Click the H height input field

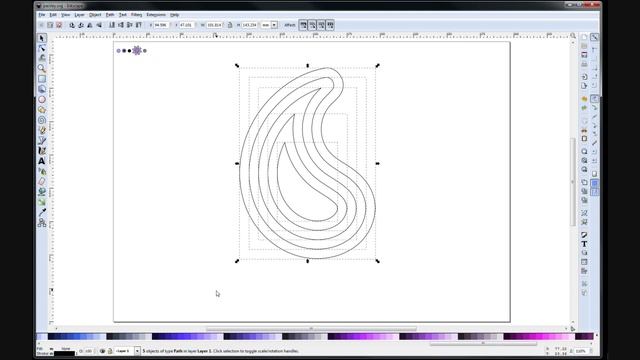pos(249,25)
